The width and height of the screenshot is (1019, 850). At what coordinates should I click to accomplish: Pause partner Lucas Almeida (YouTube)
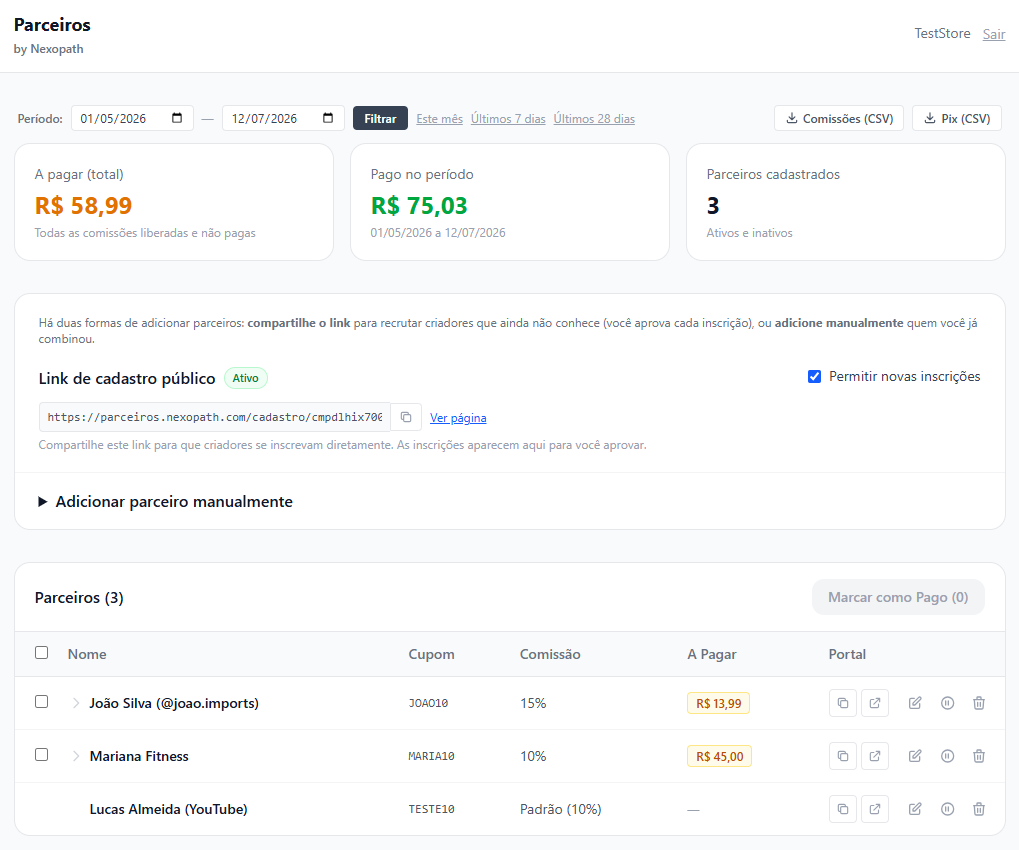[948, 809]
